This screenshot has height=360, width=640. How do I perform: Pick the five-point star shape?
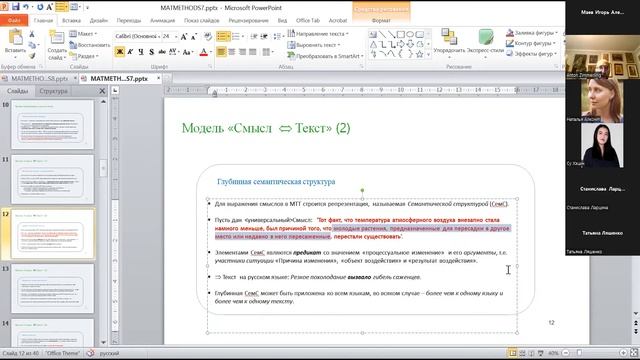[419, 54]
